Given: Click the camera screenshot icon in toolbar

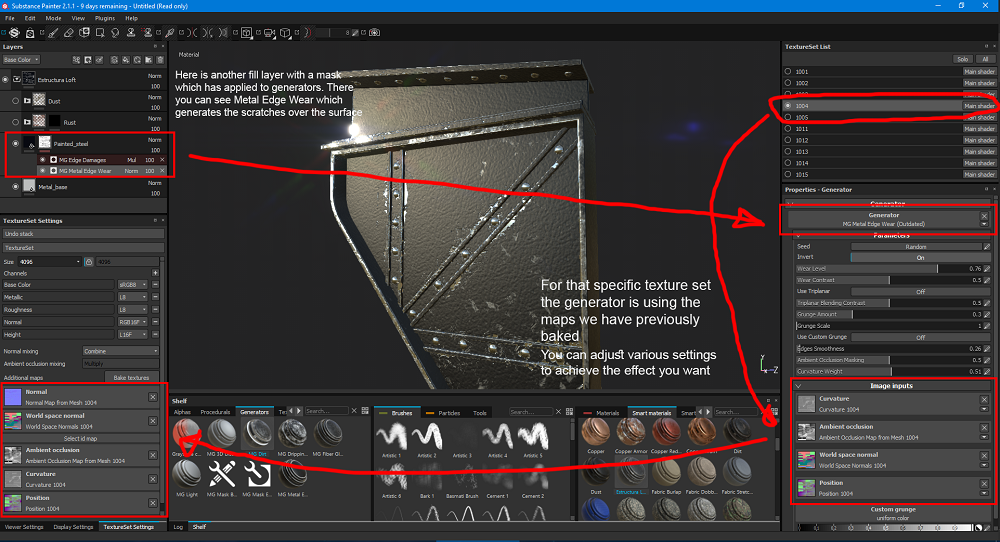Looking at the screenshot, I should click(374, 33).
